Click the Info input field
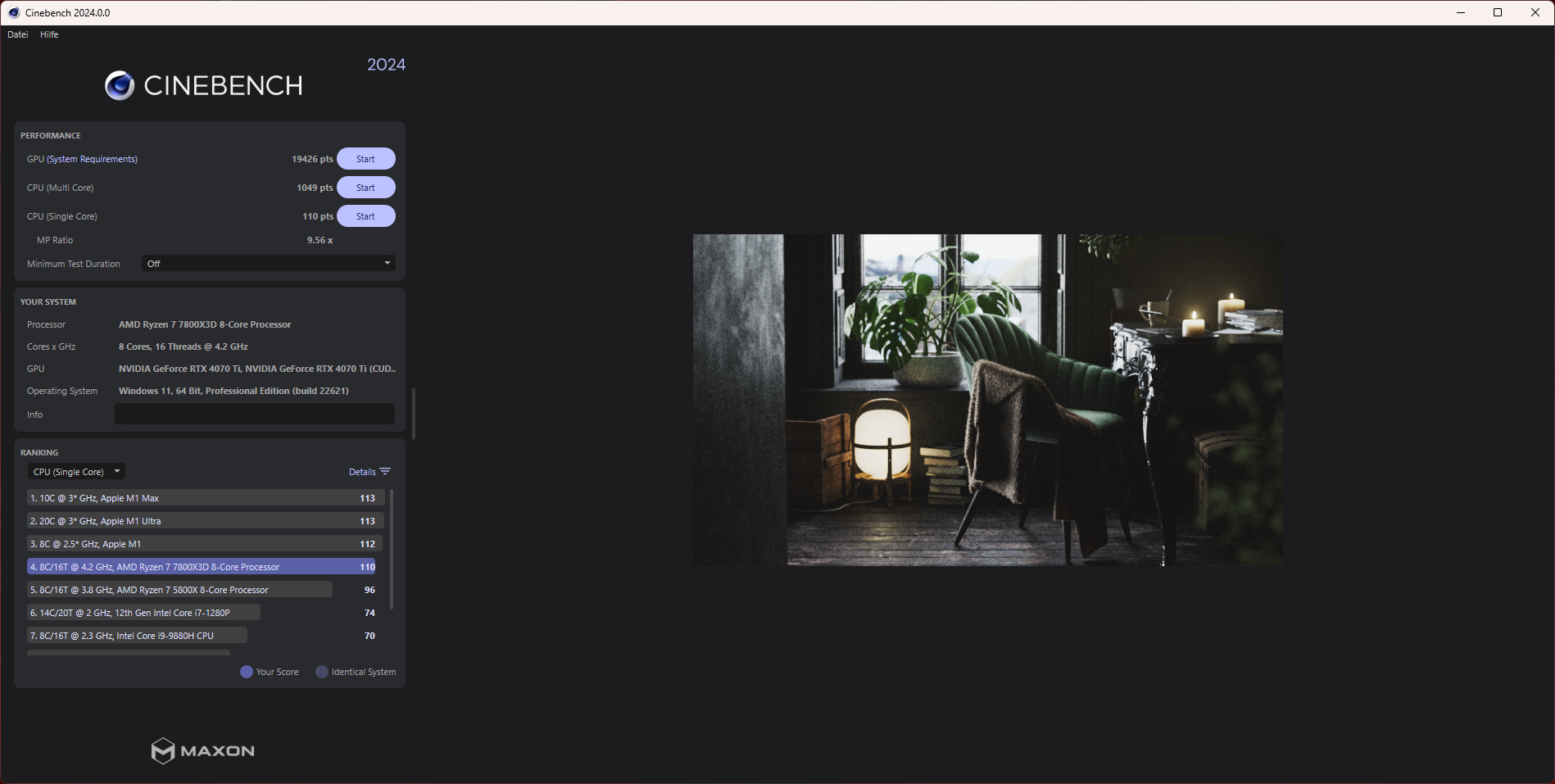 [255, 414]
